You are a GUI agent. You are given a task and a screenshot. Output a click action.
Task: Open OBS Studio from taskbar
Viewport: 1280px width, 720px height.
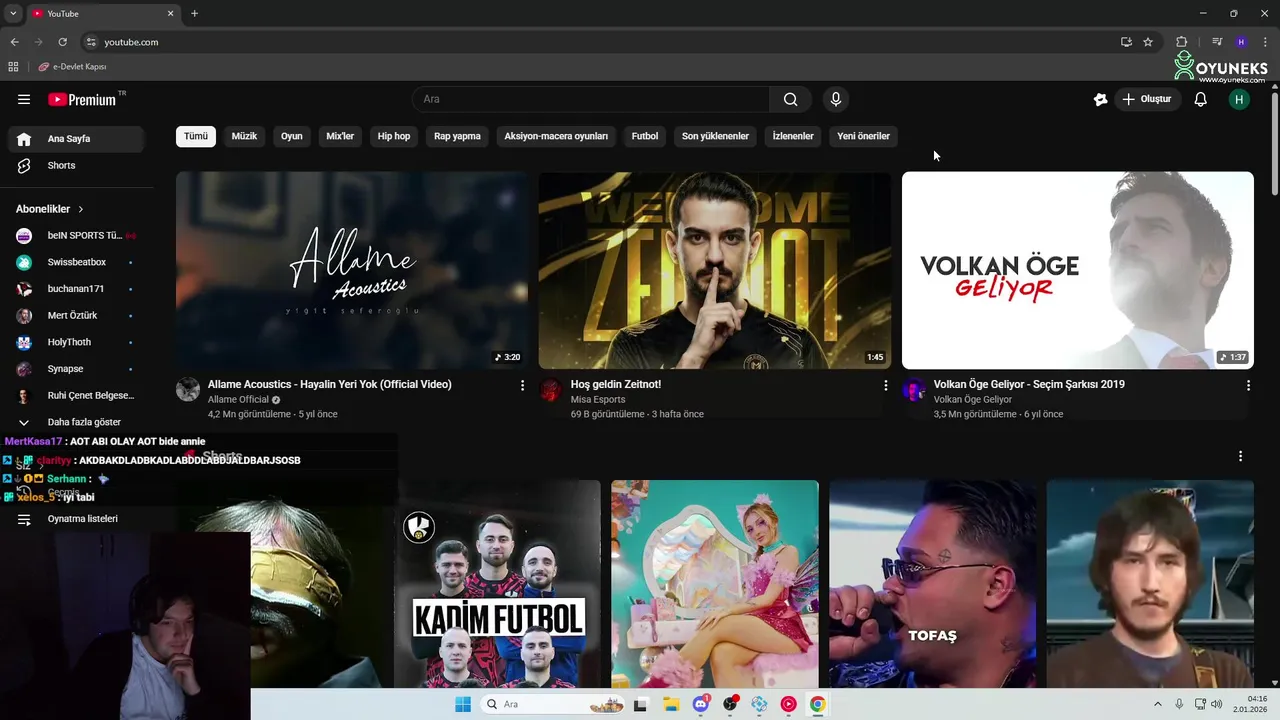tap(730, 704)
